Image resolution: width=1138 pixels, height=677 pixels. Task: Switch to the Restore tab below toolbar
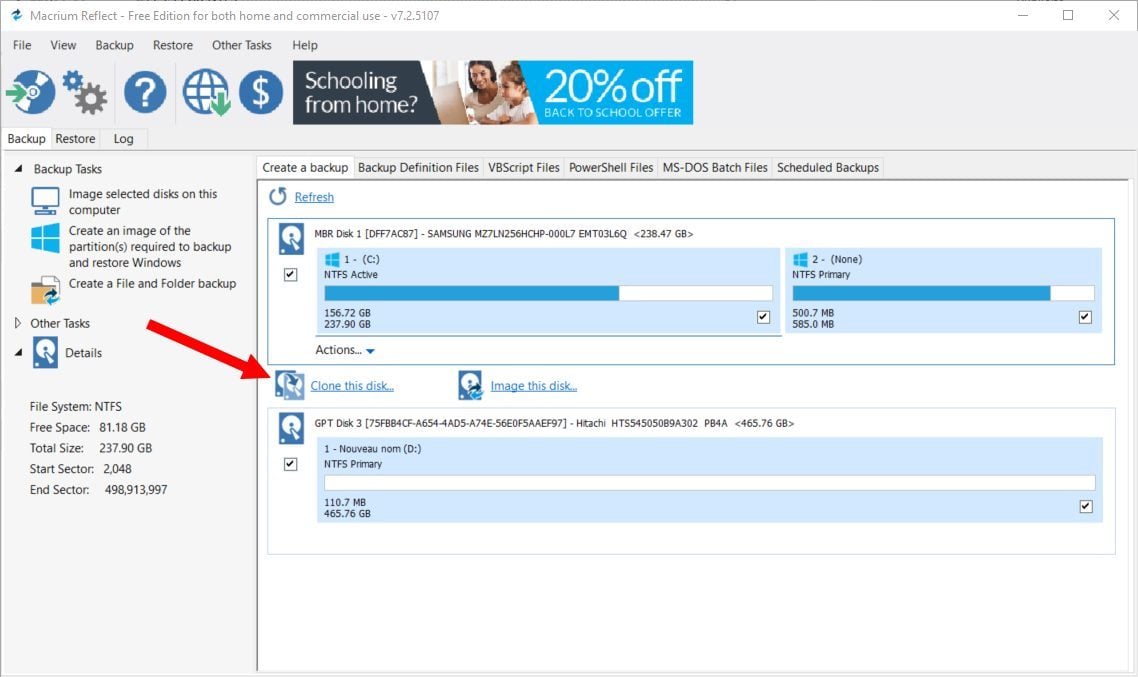(75, 139)
